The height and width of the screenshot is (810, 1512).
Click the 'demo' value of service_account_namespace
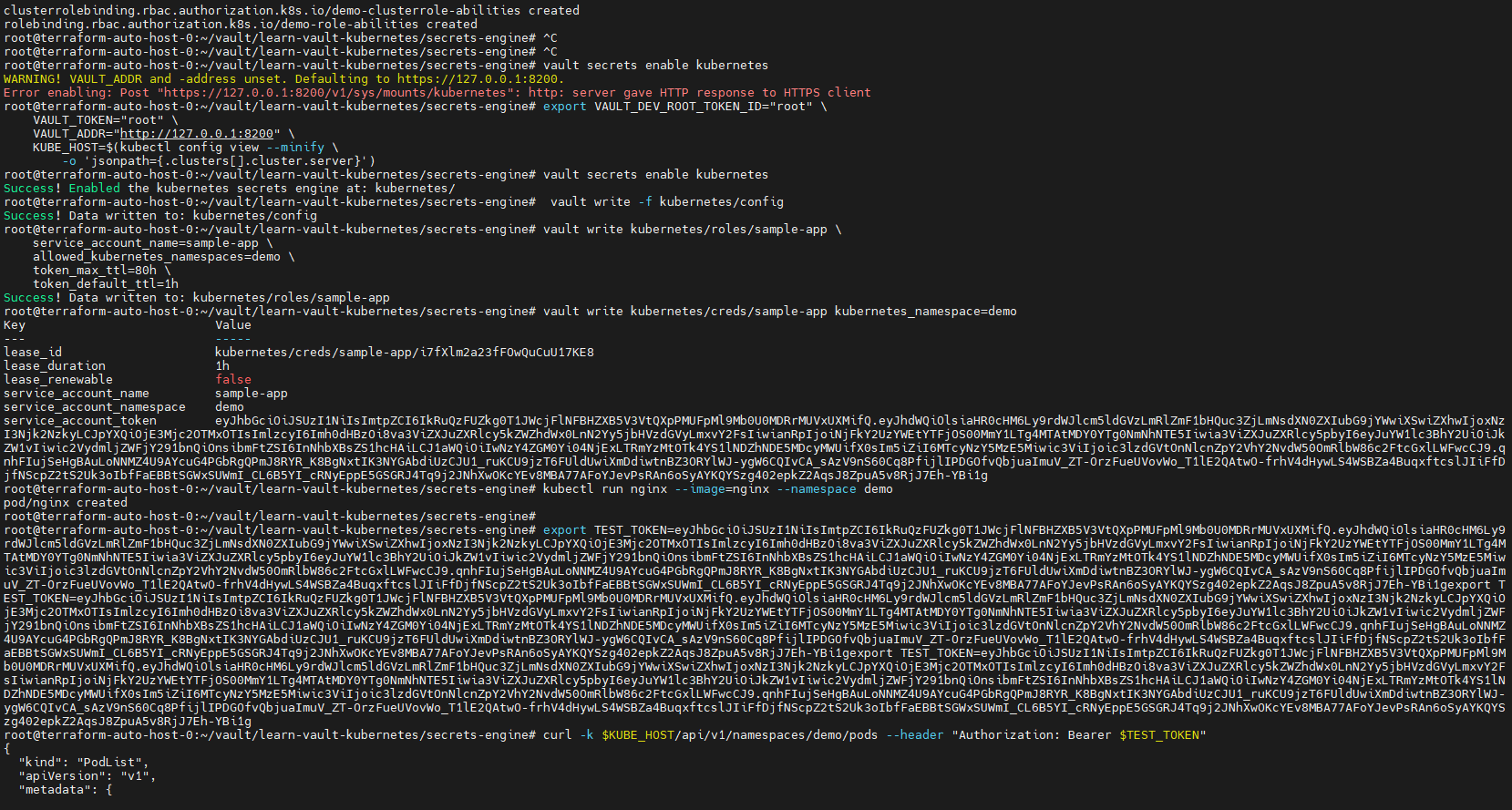tap(230, 406)
